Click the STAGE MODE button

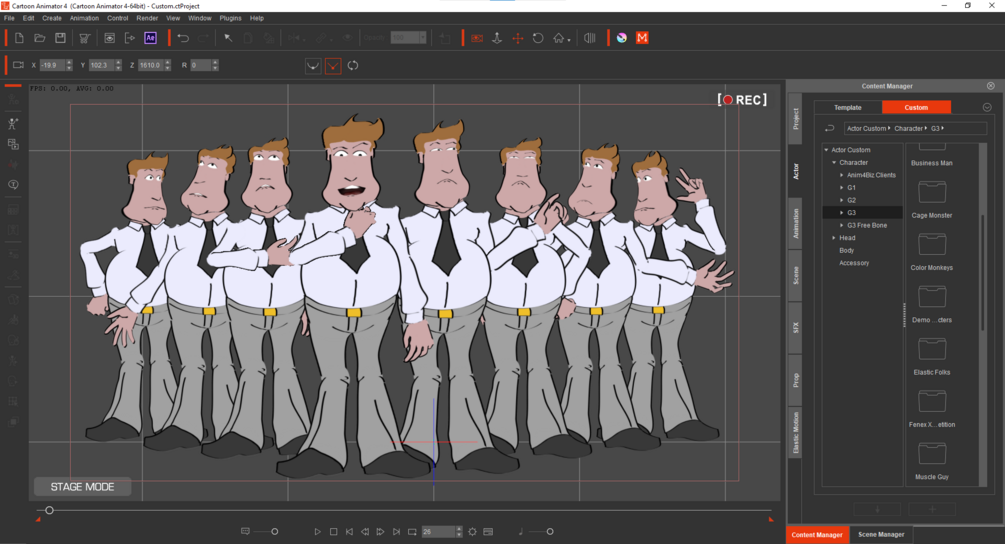(83, 487)
